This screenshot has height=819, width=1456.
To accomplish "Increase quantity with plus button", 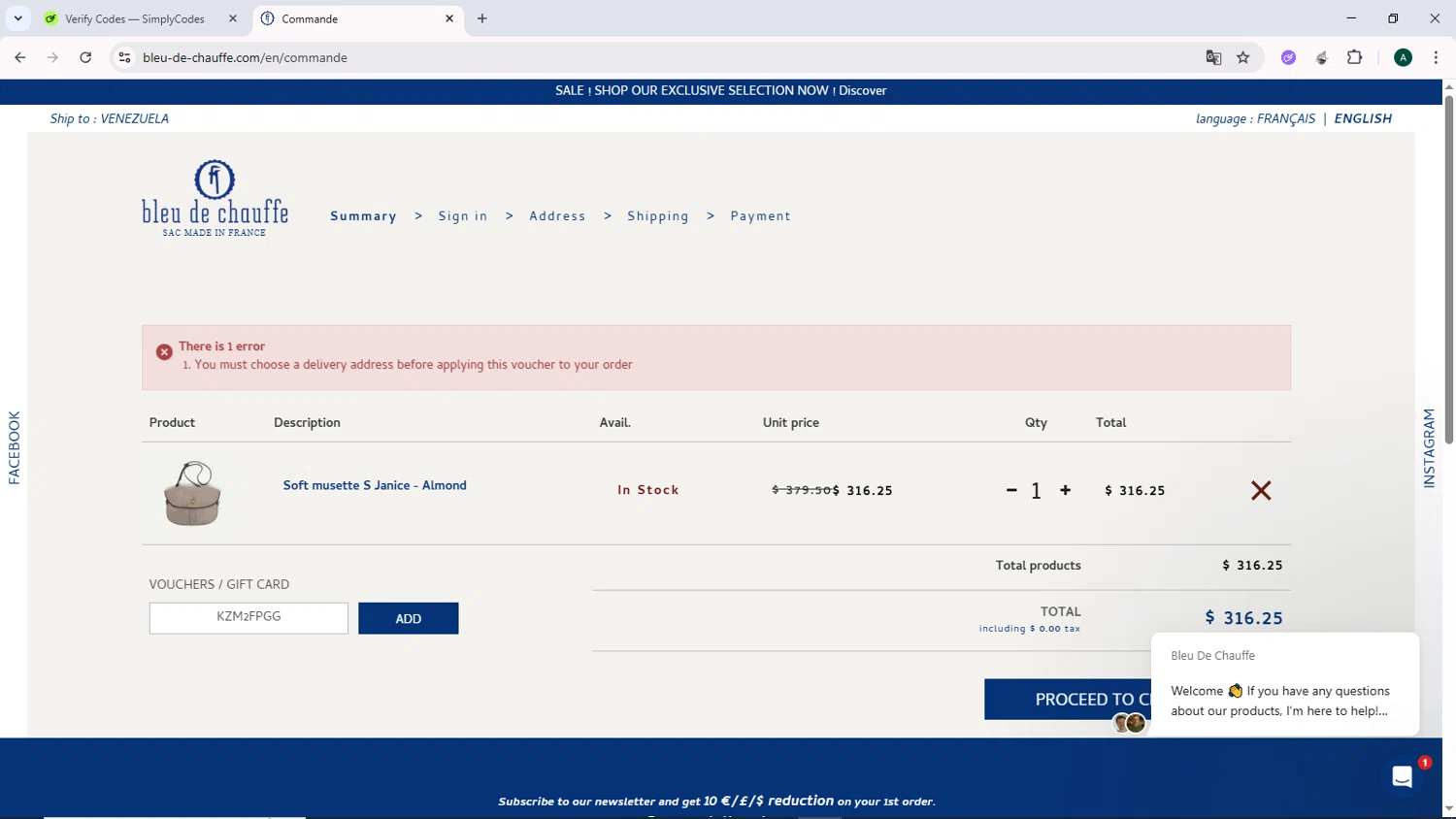I will [x=1065, y=490].
